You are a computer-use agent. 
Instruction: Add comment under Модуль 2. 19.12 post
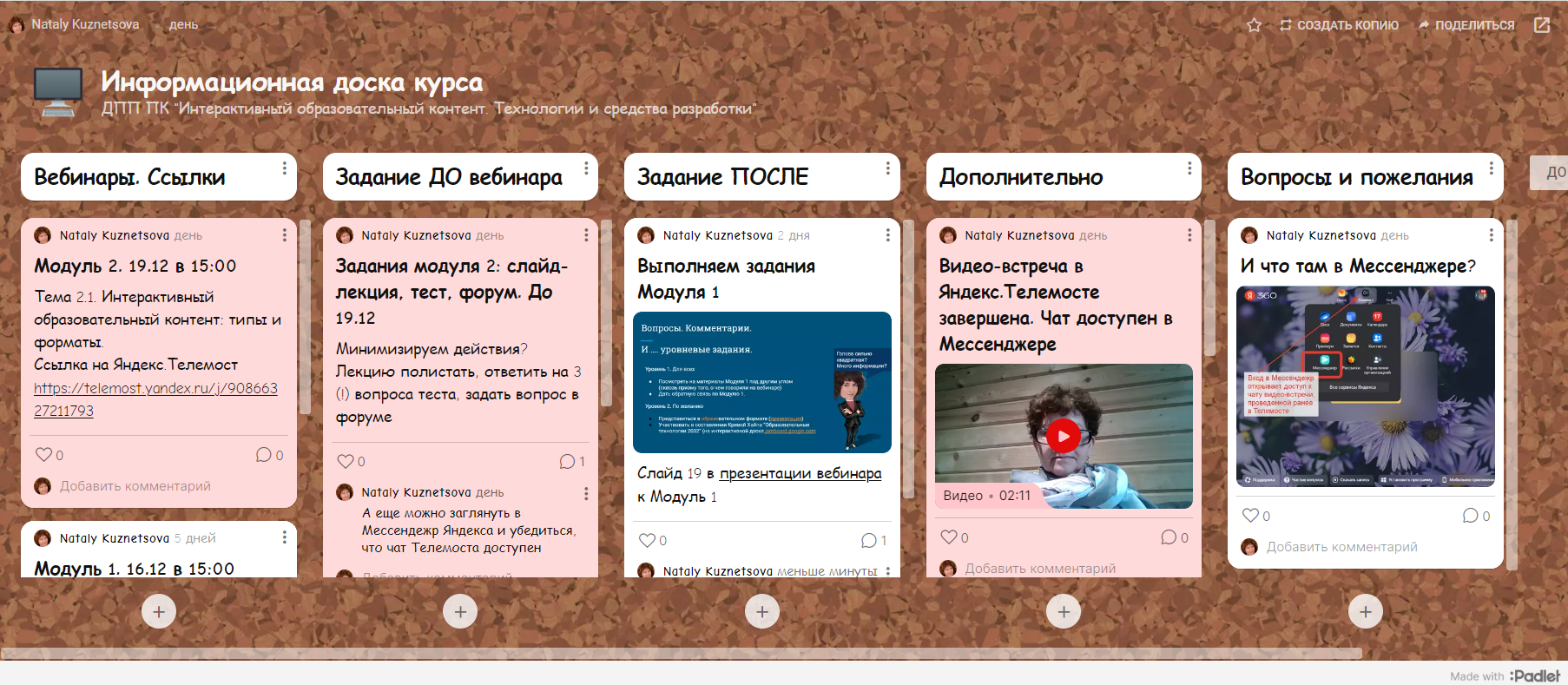coord(135,486)
